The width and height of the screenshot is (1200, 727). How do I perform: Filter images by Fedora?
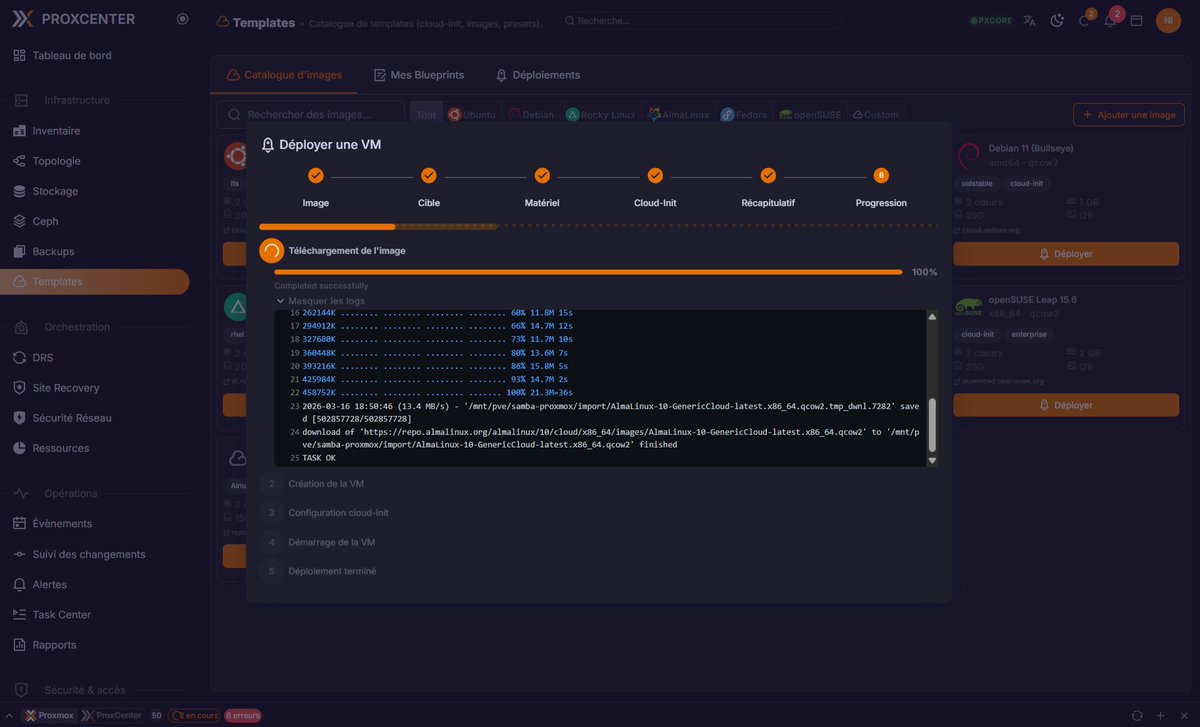[x=744, y=115]
